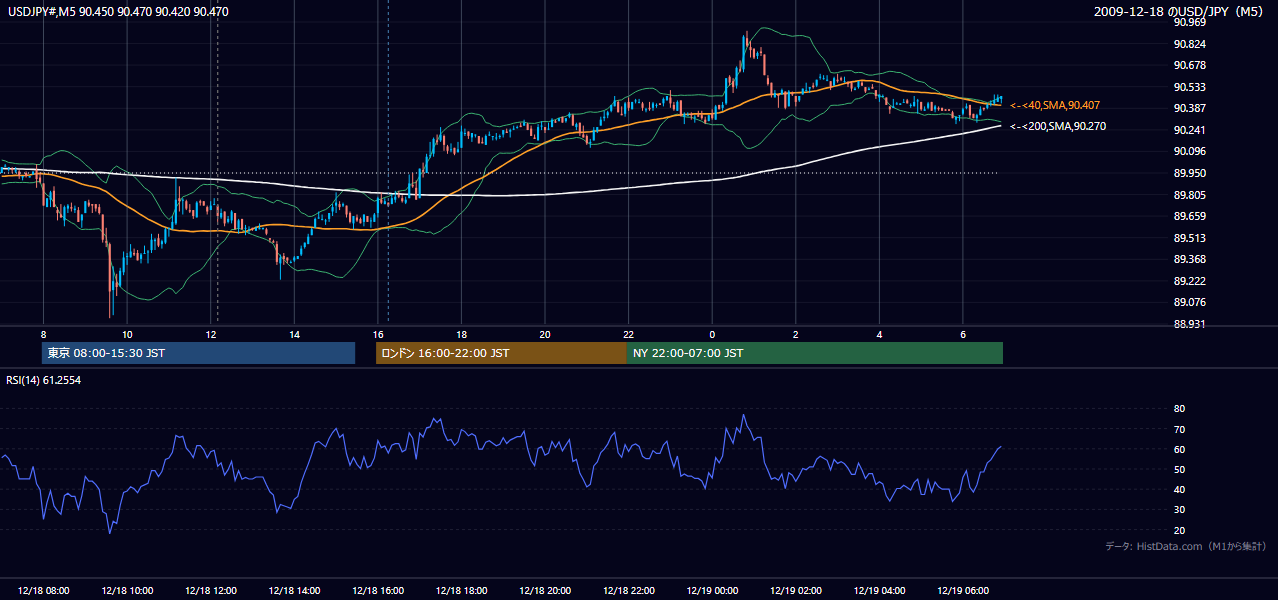Click price axis value 88.931
The height and width of the screenshot is (600, 1278).
[1190, 324]
